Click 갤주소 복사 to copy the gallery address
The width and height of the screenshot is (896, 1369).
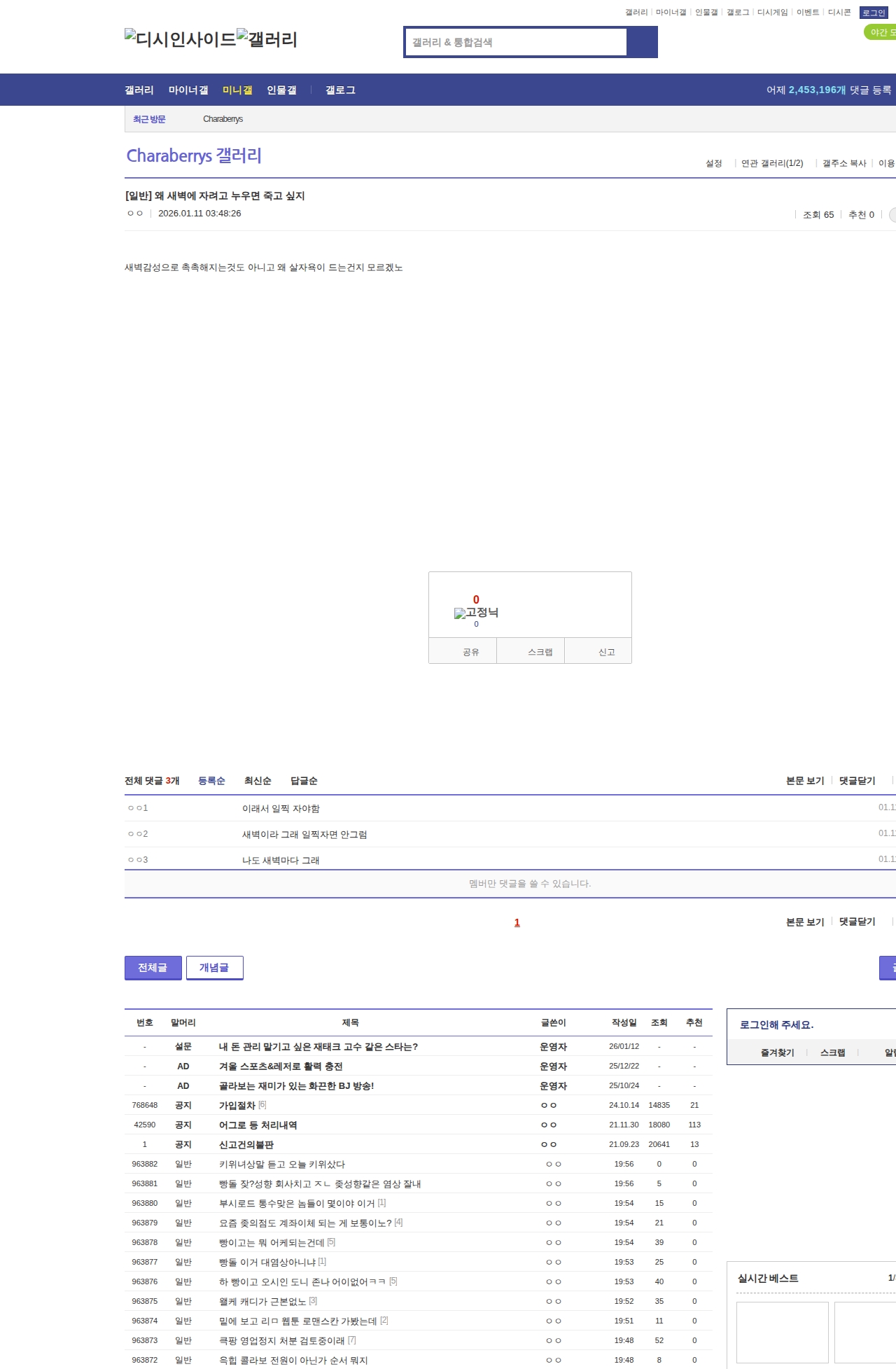coord(843,163)
